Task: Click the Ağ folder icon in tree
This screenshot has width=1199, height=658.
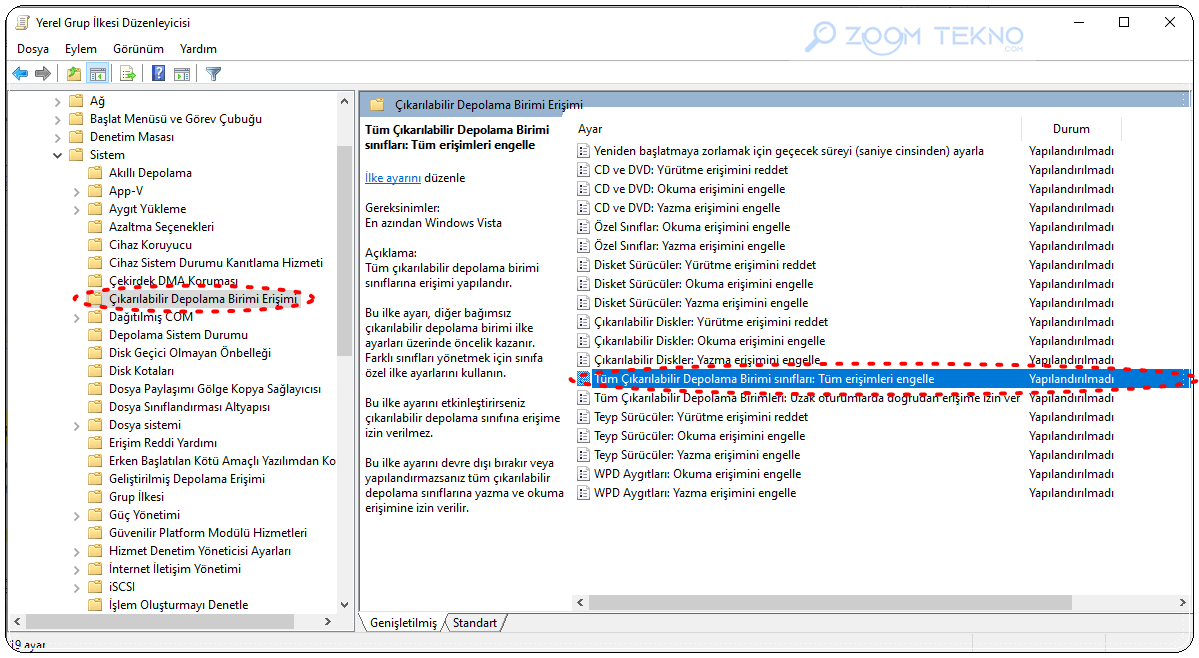Action: point(76,101)
